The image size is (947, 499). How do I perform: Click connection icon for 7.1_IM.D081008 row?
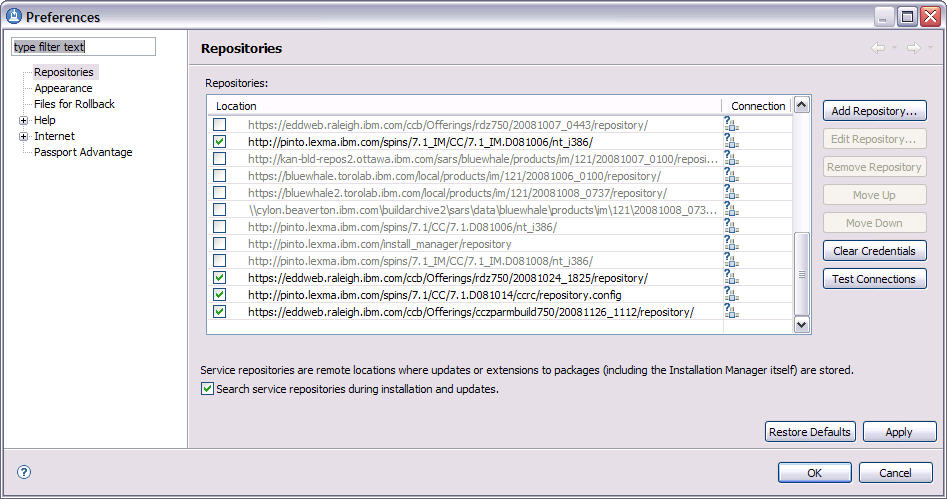[x=731, y=260]
